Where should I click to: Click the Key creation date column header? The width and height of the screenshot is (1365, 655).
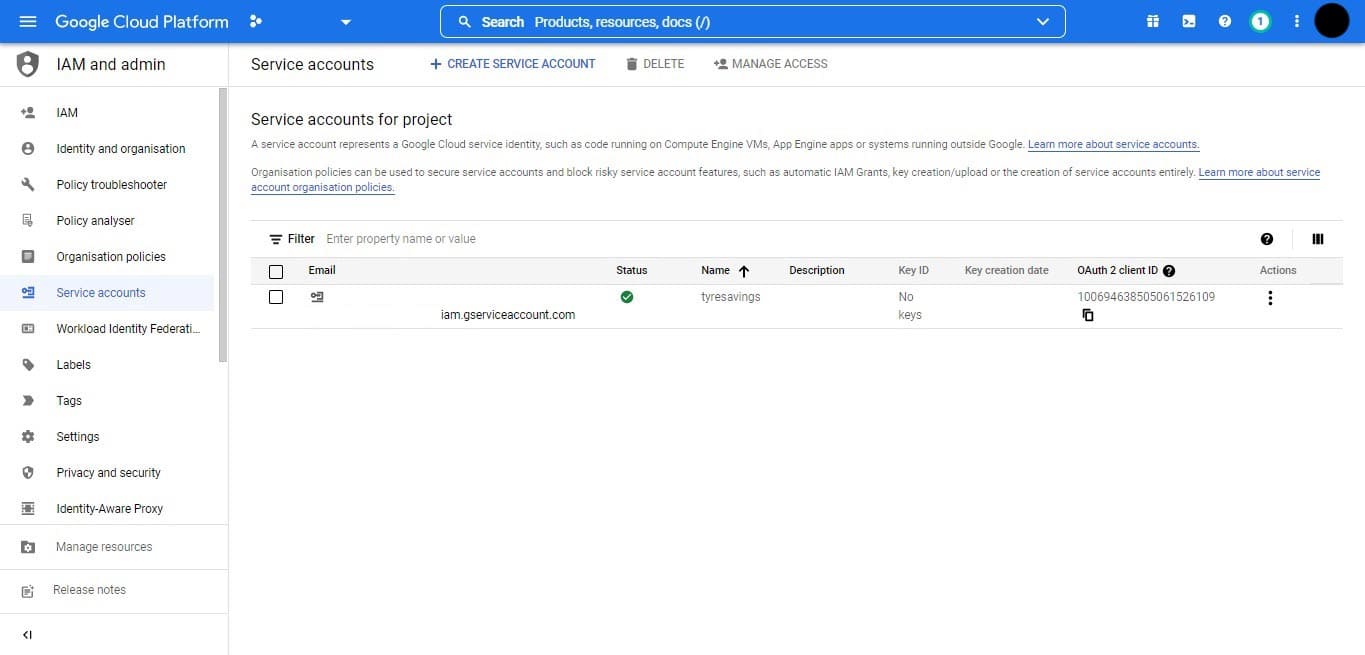coord(1007,270)
